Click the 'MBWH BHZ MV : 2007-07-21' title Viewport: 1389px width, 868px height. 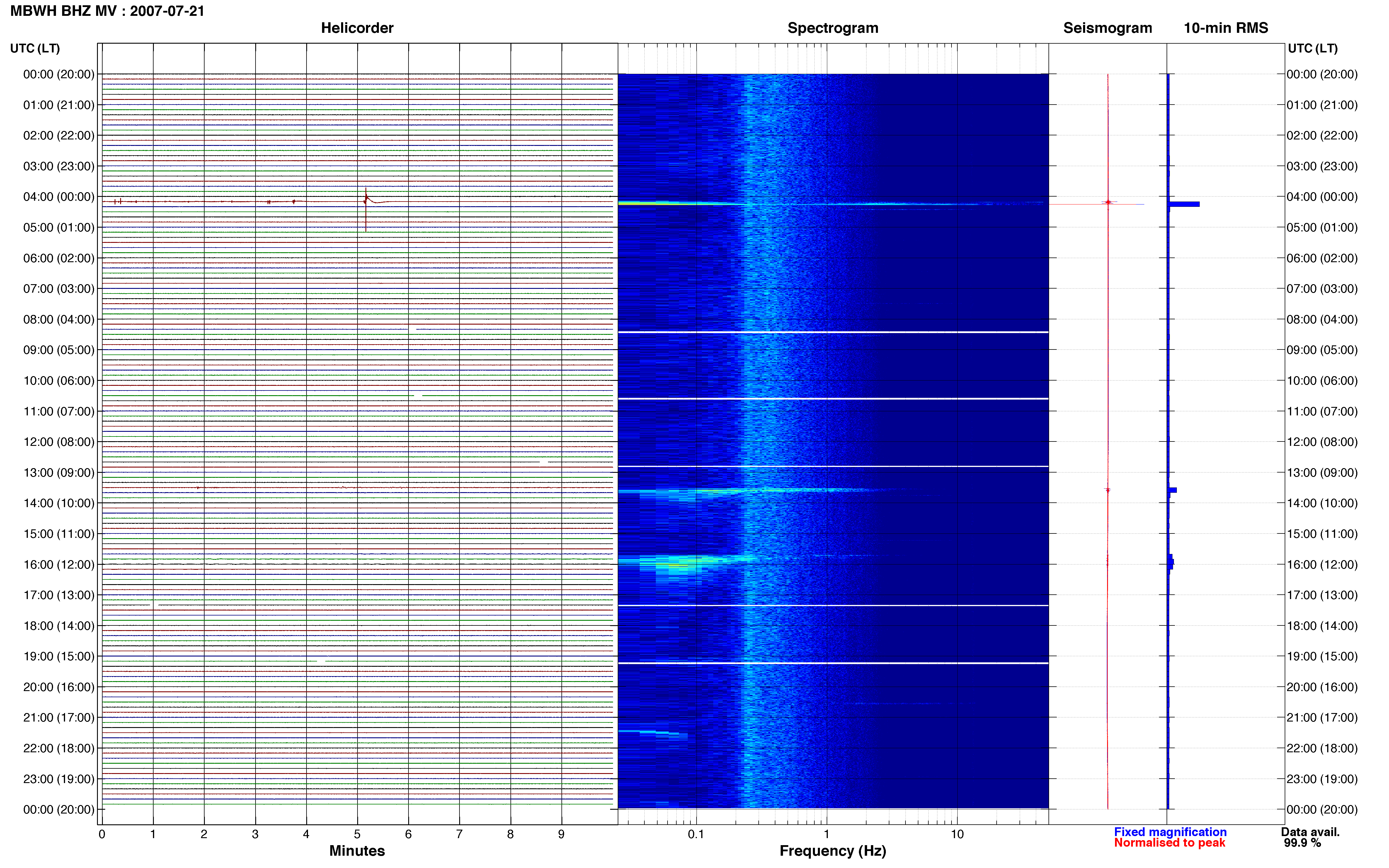(107, 11)
